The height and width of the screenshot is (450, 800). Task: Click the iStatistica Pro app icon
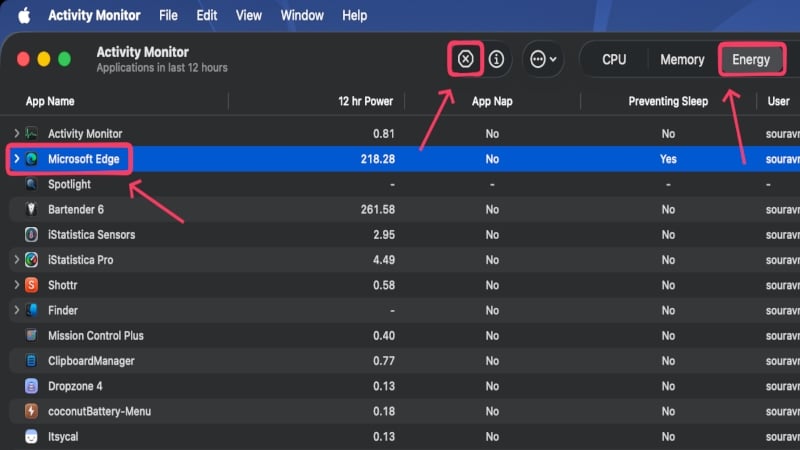(31, 260)
